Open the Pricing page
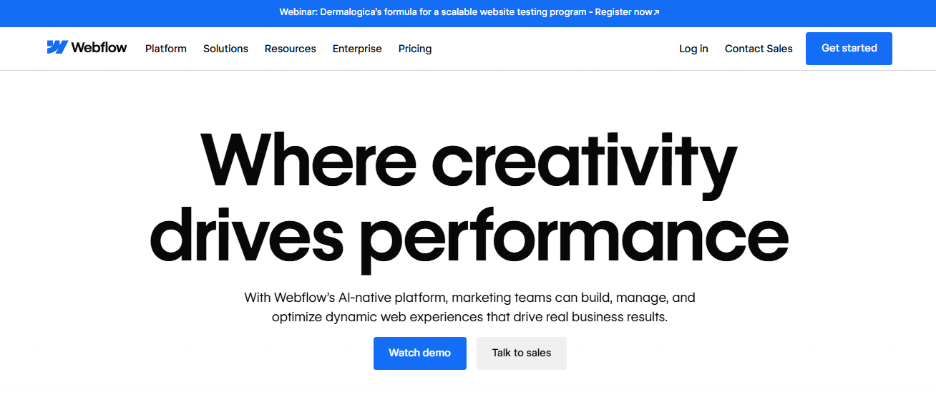Viewport: 936px width, 420px height. click(x=415, y=48)
